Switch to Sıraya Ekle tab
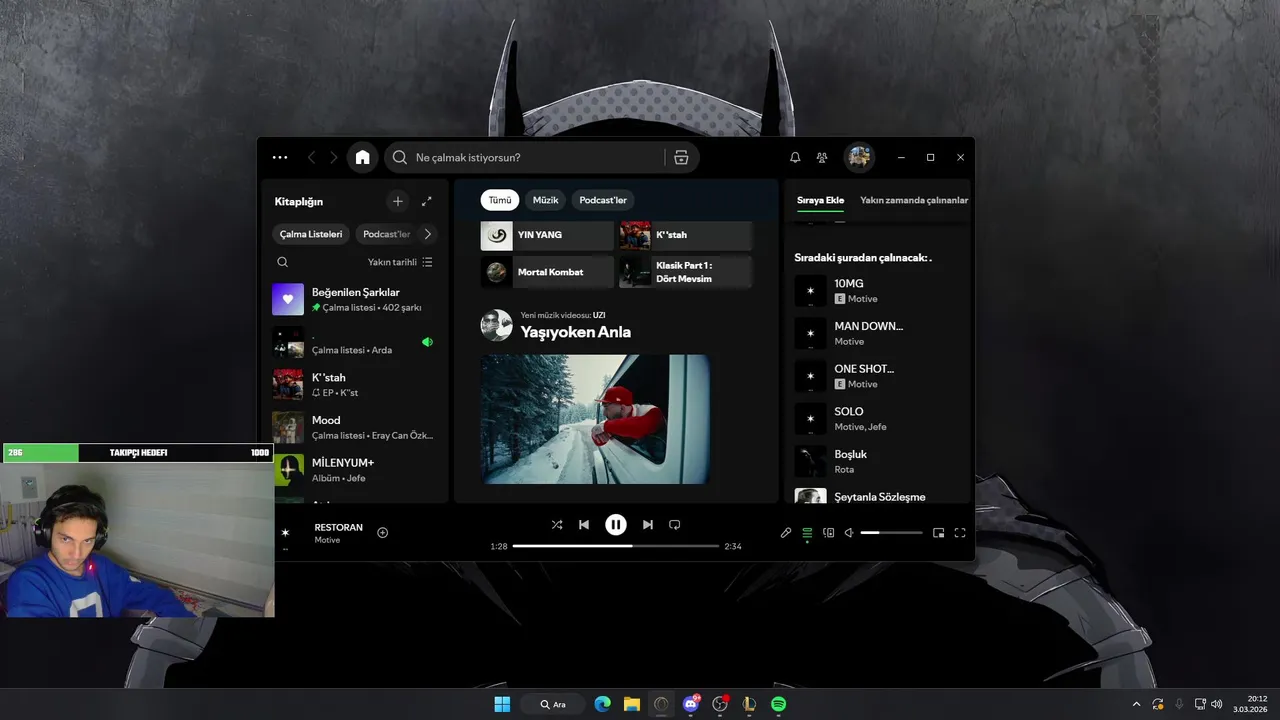The height and width of the screenshot is (720, 1280). 820,200
